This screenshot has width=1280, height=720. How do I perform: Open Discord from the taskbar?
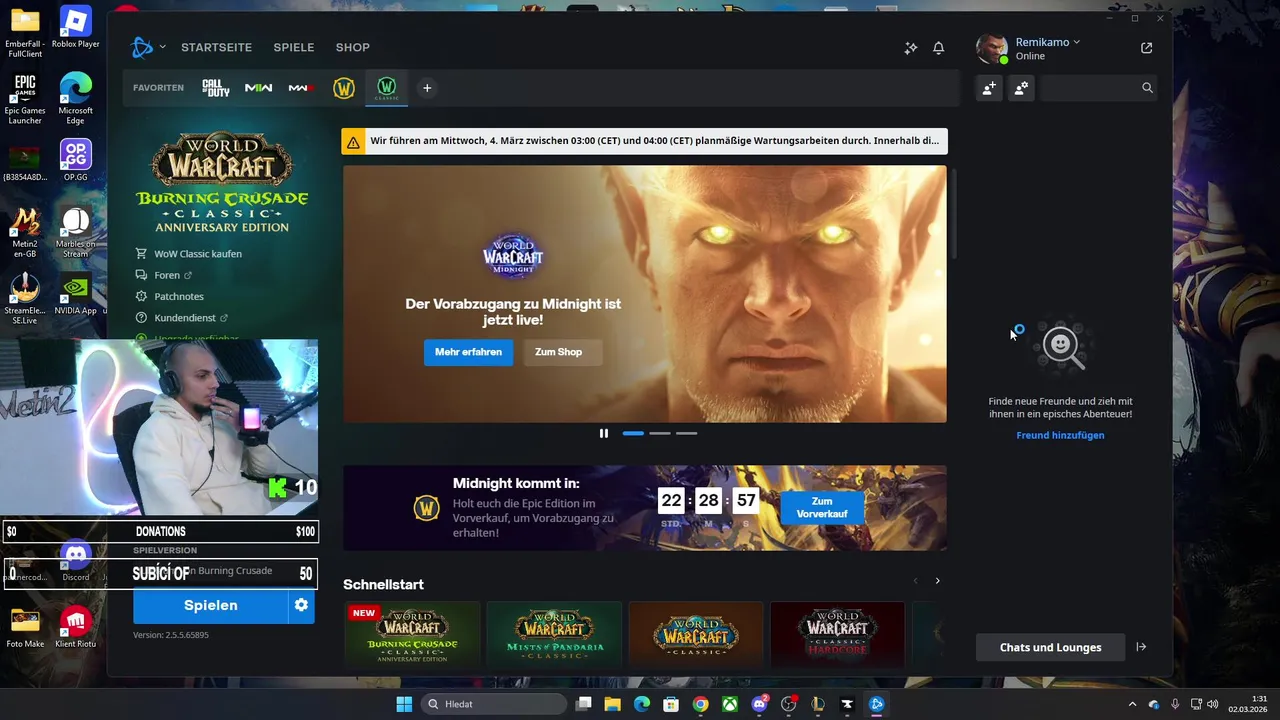point(760,704)
